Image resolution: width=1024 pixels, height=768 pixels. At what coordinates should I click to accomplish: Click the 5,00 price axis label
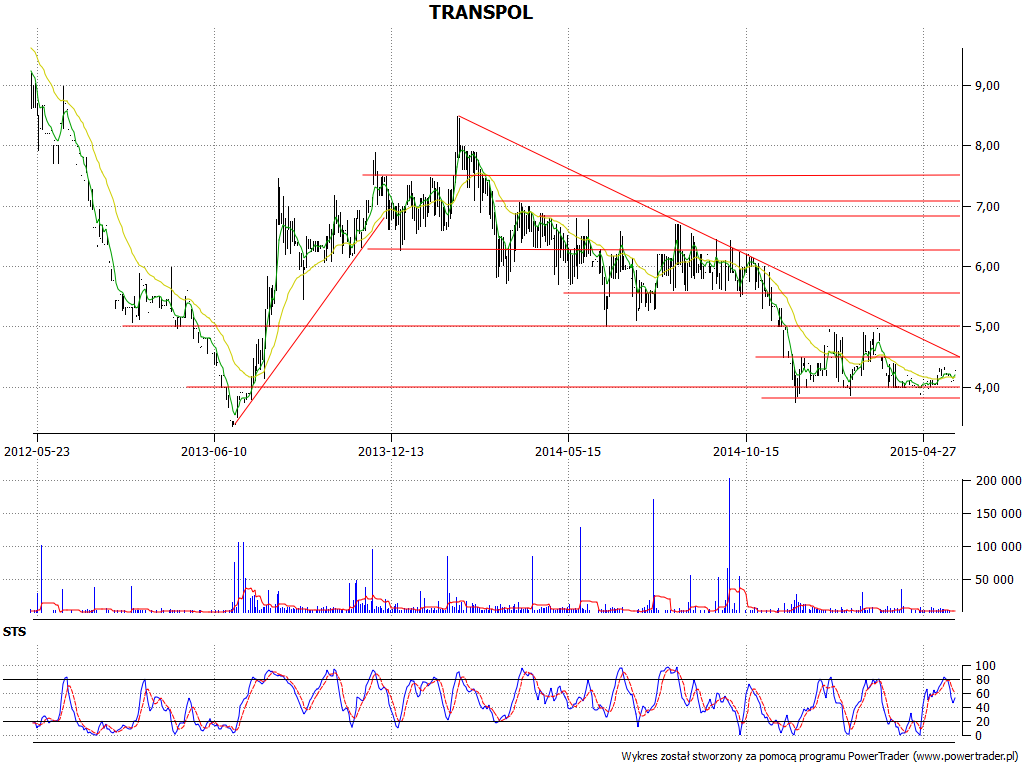tap(986, 327)
